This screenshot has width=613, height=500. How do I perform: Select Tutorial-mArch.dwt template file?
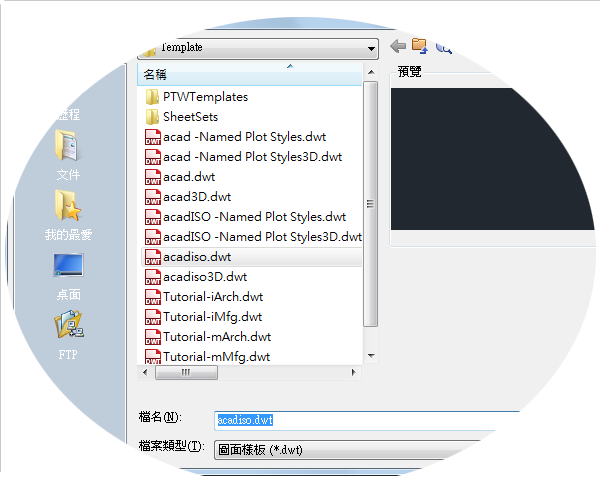pos(208,337)
